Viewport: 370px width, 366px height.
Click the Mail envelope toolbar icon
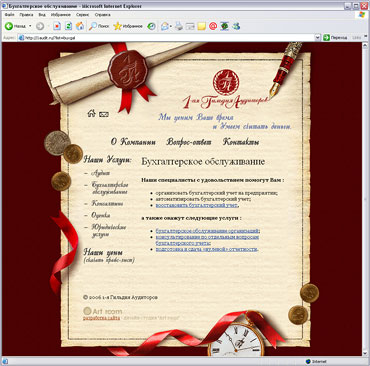pyautogui.click(x=165, y=26)
